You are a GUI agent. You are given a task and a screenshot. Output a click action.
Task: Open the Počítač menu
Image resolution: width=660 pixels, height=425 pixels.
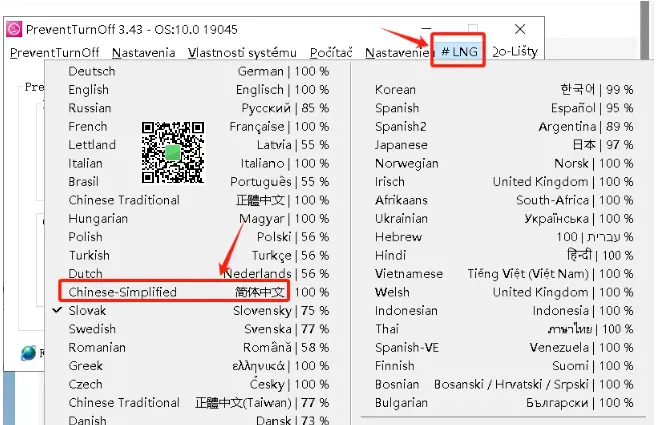[x=331, y=53]
